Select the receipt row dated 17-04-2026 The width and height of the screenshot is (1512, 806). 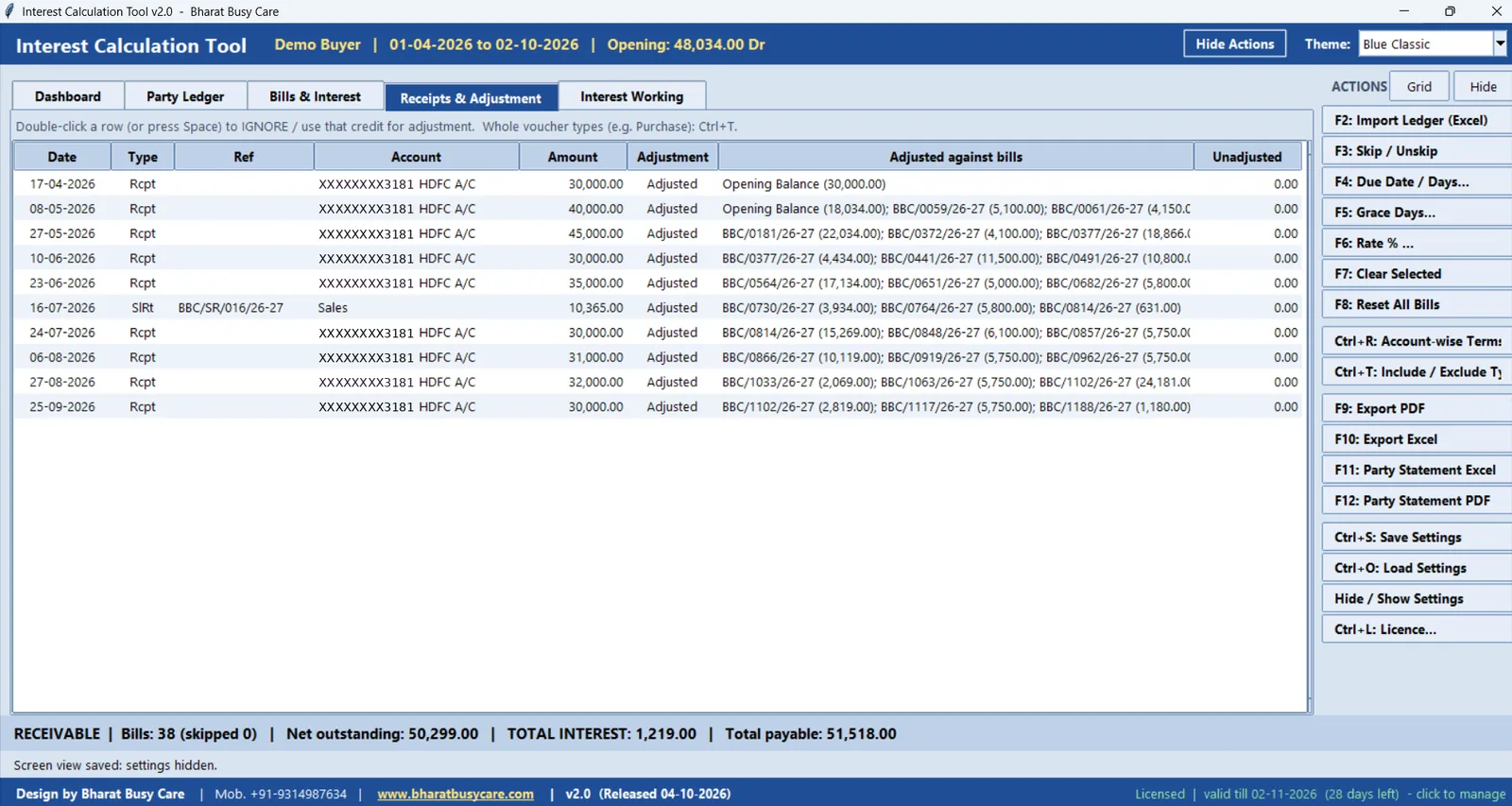658,184
